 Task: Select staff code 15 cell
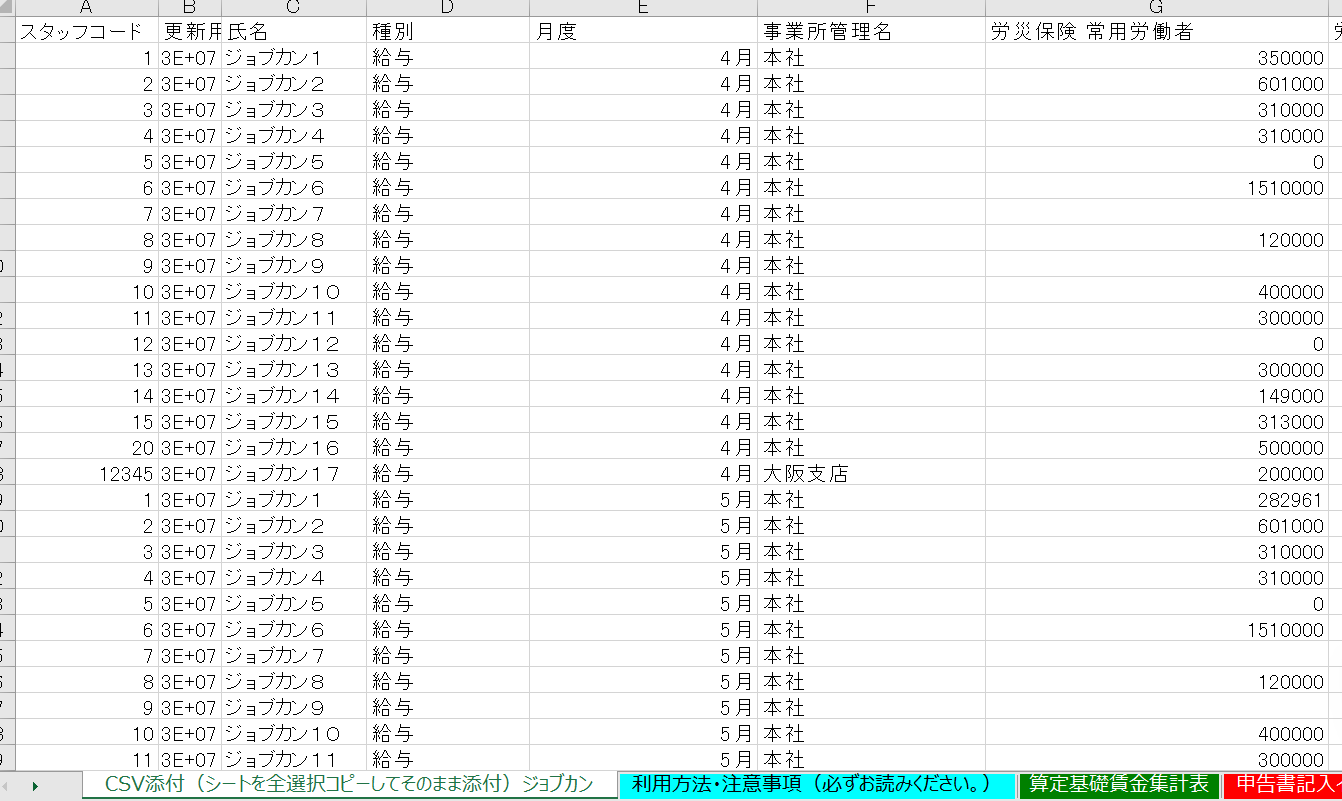[x=87, y=421]
